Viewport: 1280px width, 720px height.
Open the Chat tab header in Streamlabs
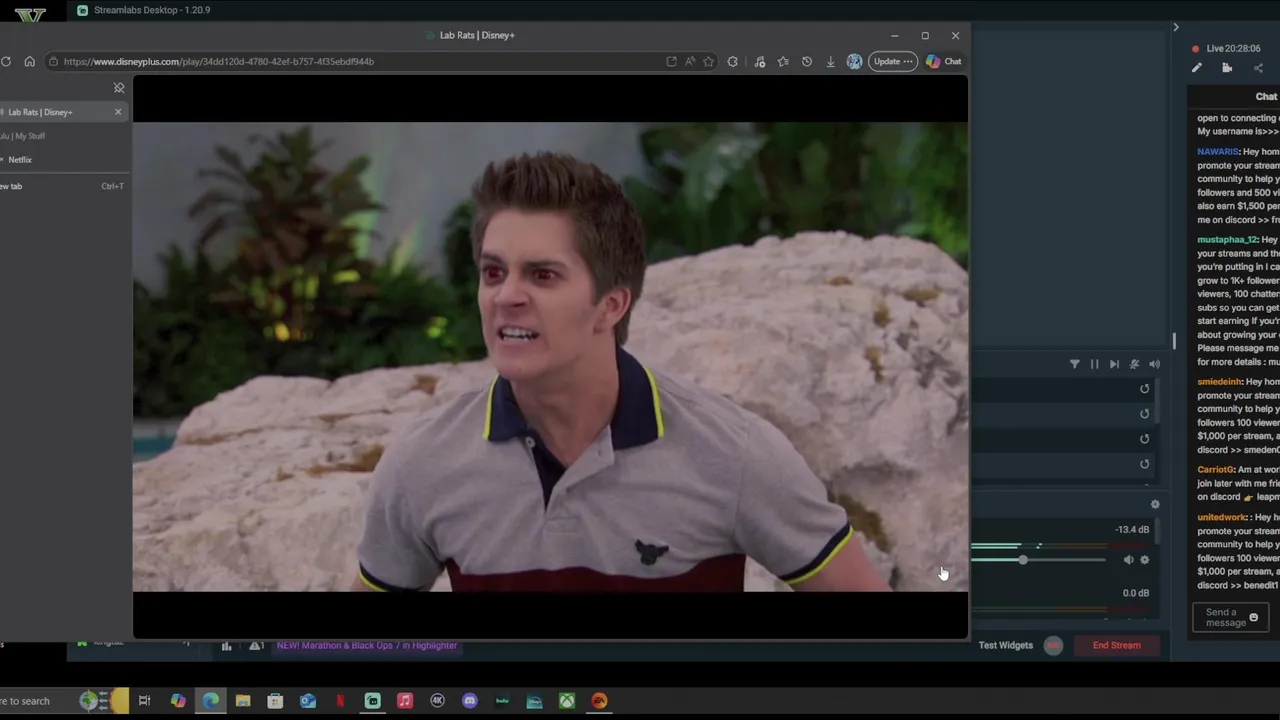(x=1266, y=97)
